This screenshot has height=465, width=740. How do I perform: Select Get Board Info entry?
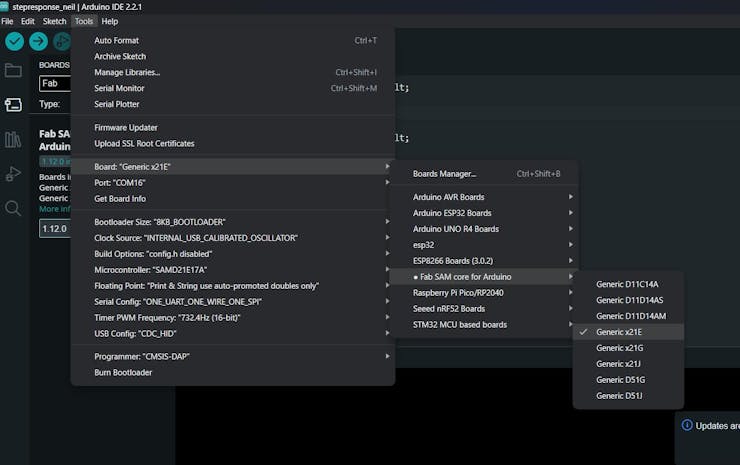tap(233, 199)
